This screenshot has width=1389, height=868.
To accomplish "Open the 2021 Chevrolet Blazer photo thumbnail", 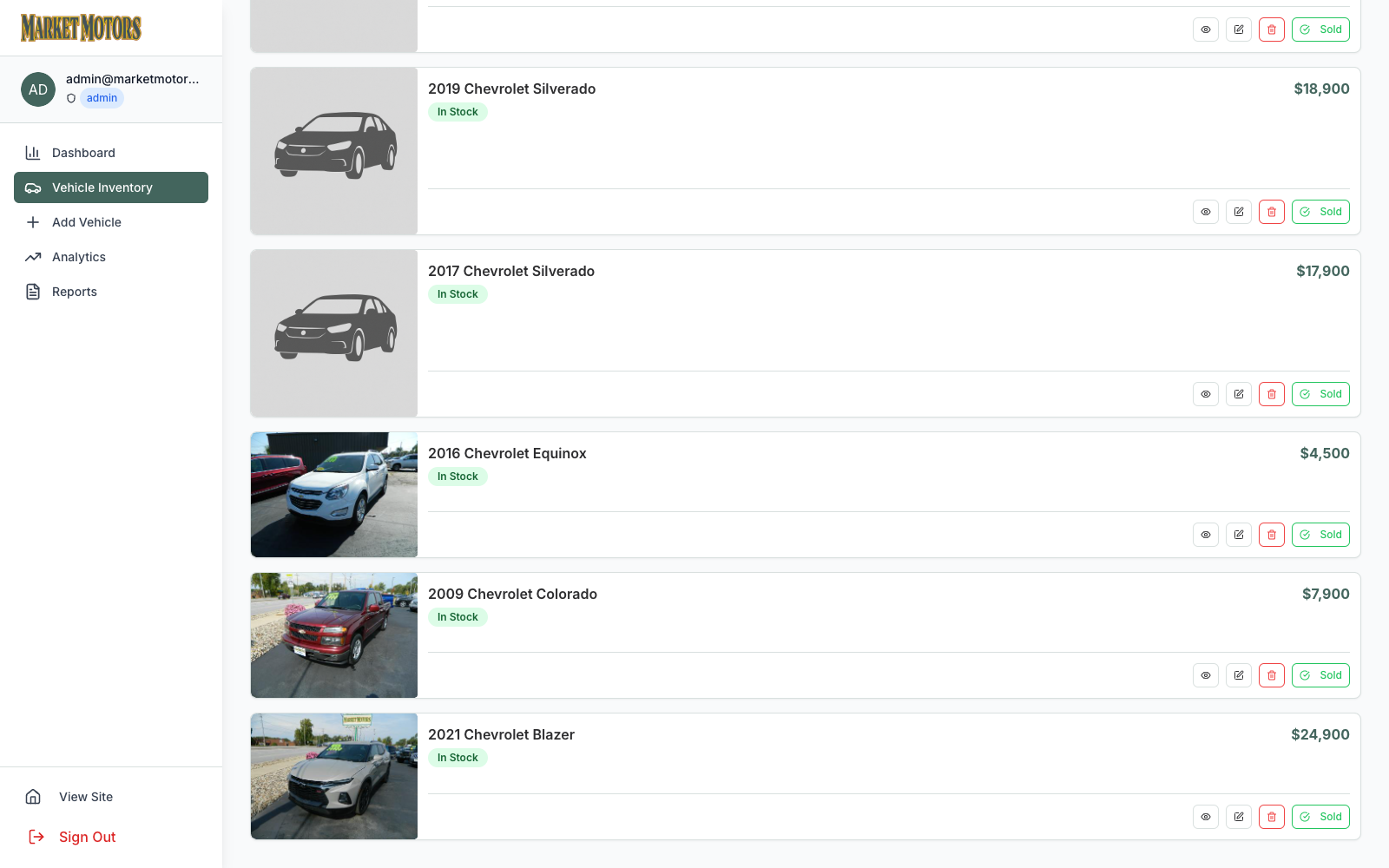I will 334,776.
